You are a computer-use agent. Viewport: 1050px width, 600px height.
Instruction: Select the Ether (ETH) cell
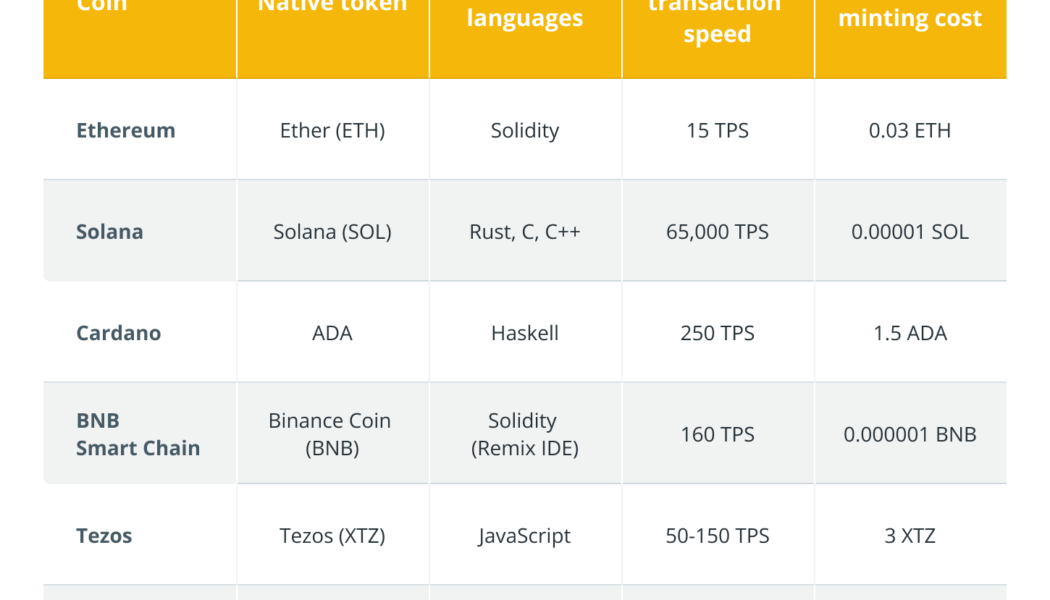332,130
